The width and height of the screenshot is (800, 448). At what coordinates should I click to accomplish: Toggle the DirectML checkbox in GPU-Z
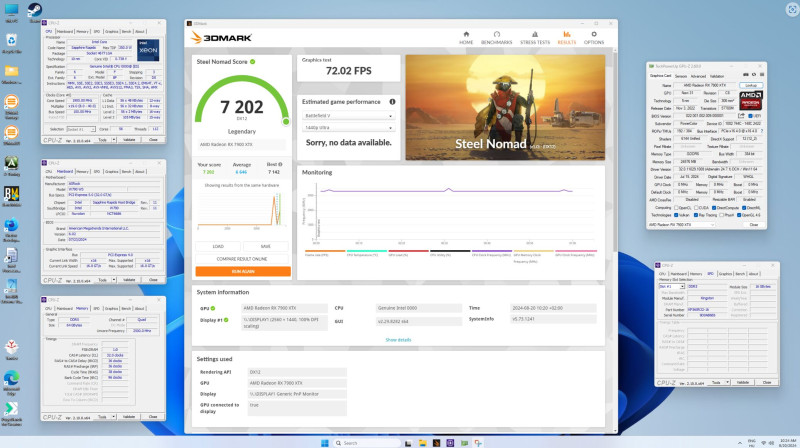coord(744,208)
